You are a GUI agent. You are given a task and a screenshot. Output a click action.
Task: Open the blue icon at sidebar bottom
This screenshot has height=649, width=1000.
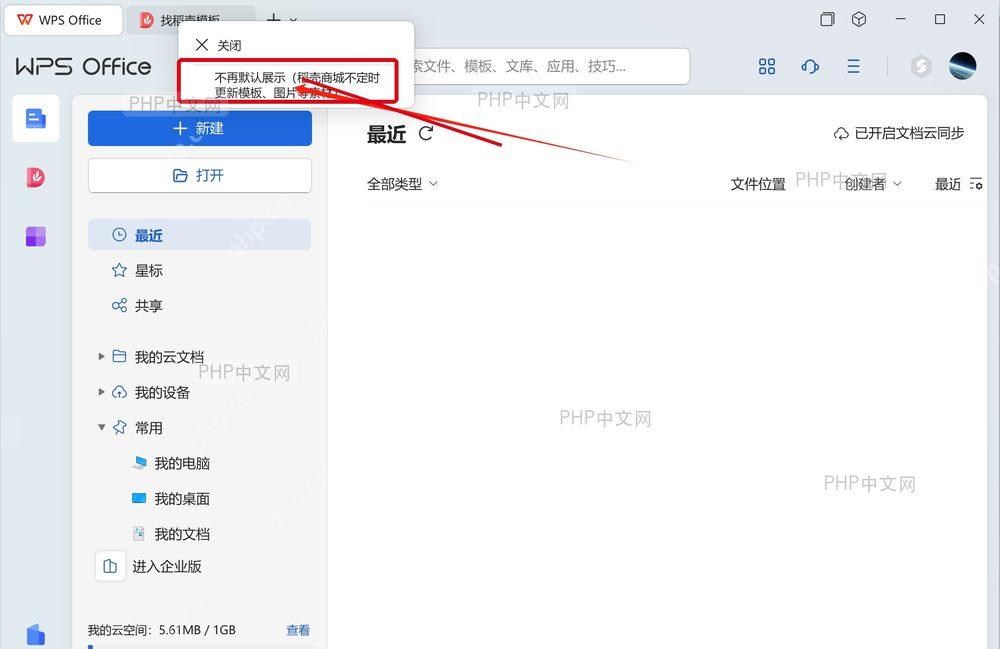pos(36,634)
